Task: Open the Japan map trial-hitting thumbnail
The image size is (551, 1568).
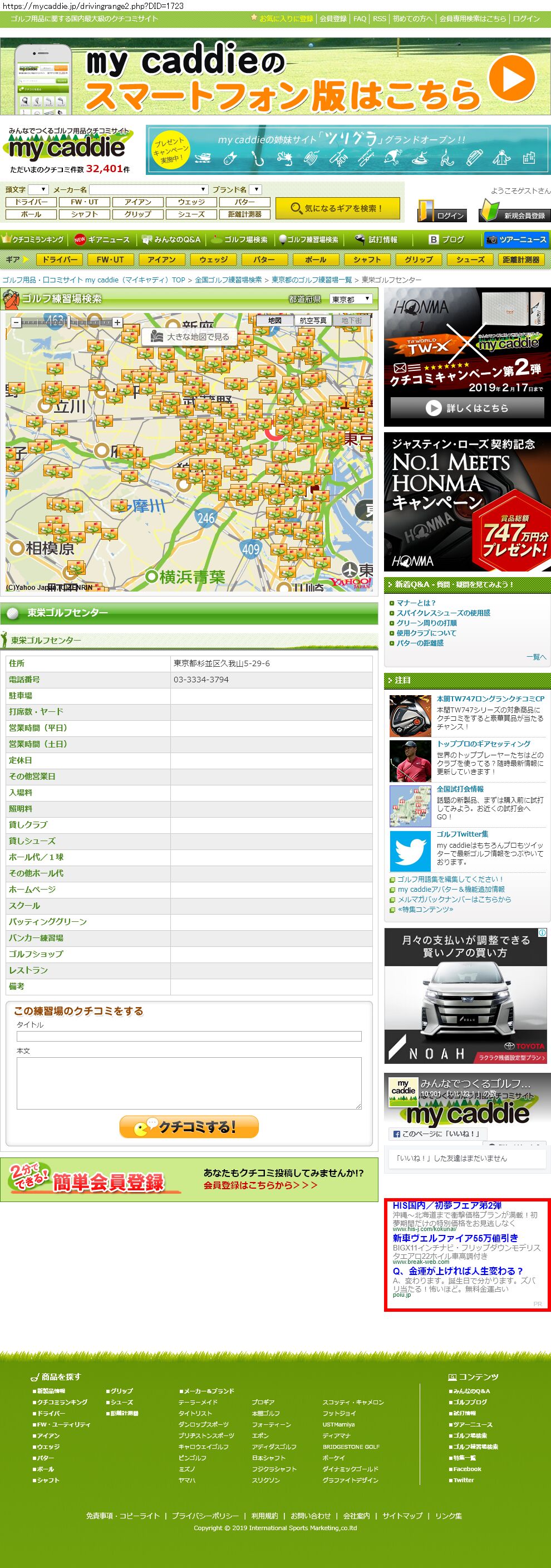Action: click(410, 806)
